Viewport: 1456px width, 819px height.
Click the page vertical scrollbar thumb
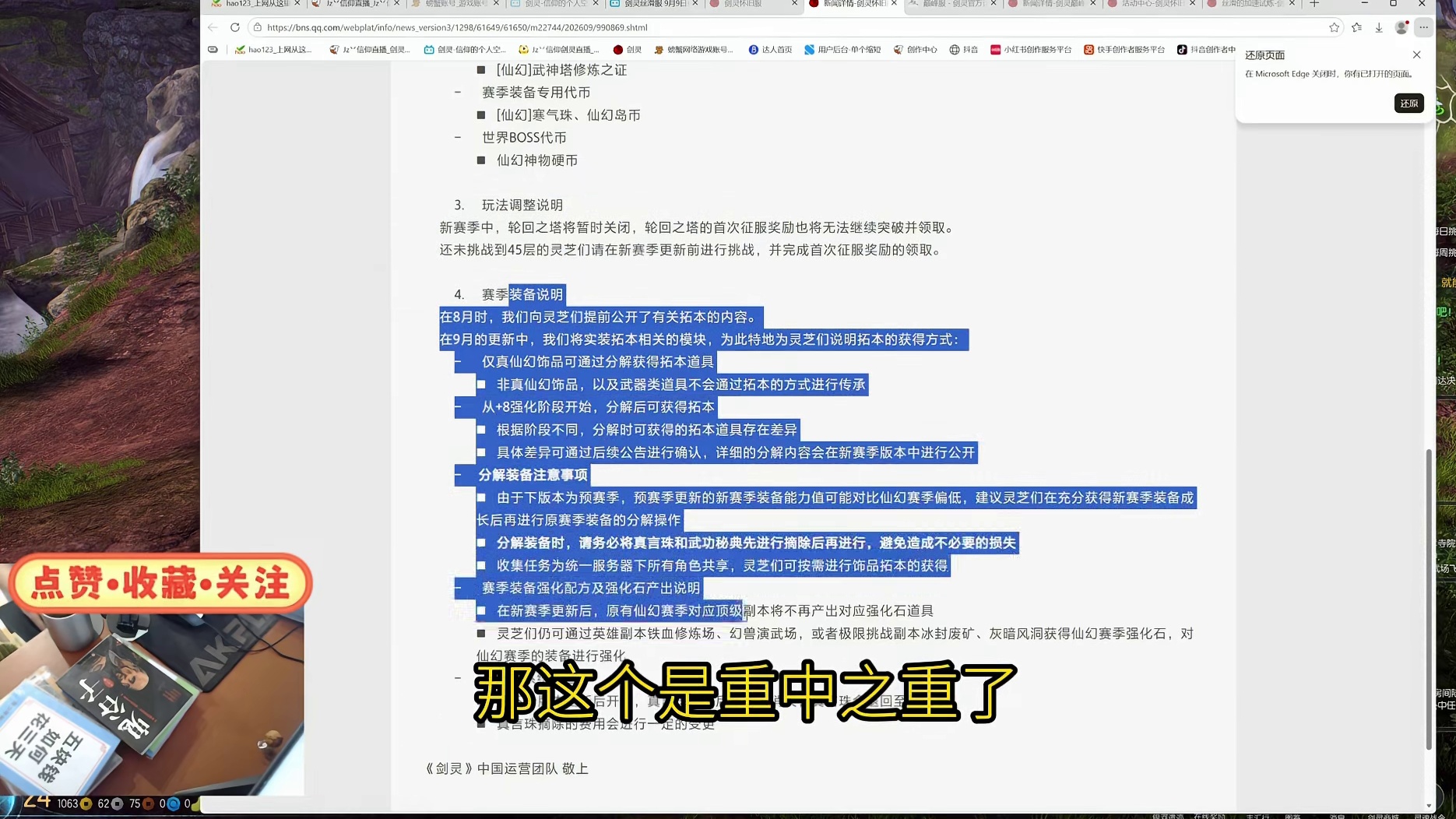point(1429,599)
